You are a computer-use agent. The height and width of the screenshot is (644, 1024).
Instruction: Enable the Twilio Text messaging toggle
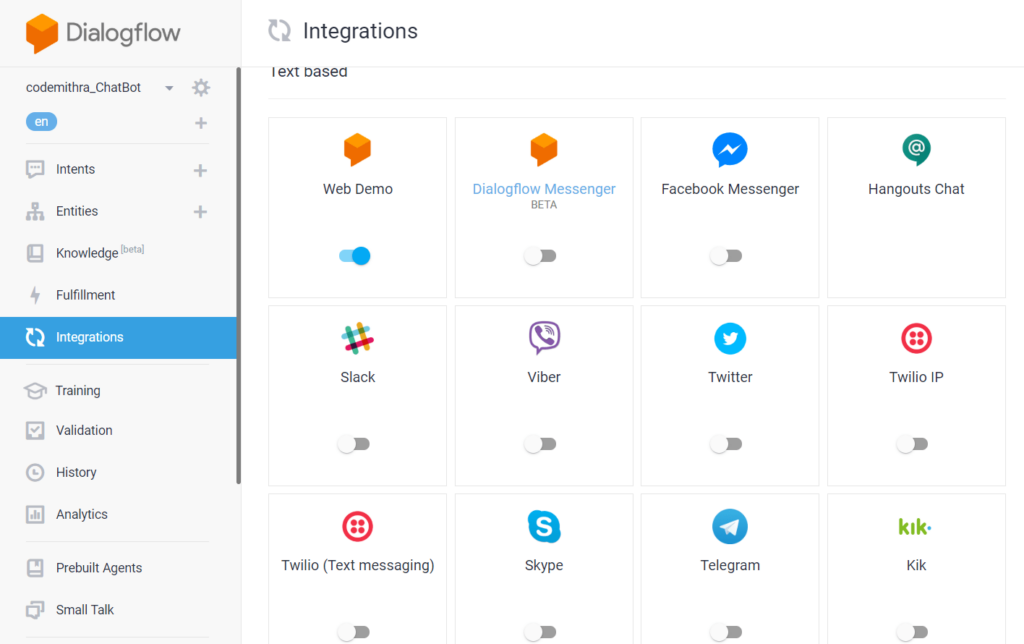354,632
